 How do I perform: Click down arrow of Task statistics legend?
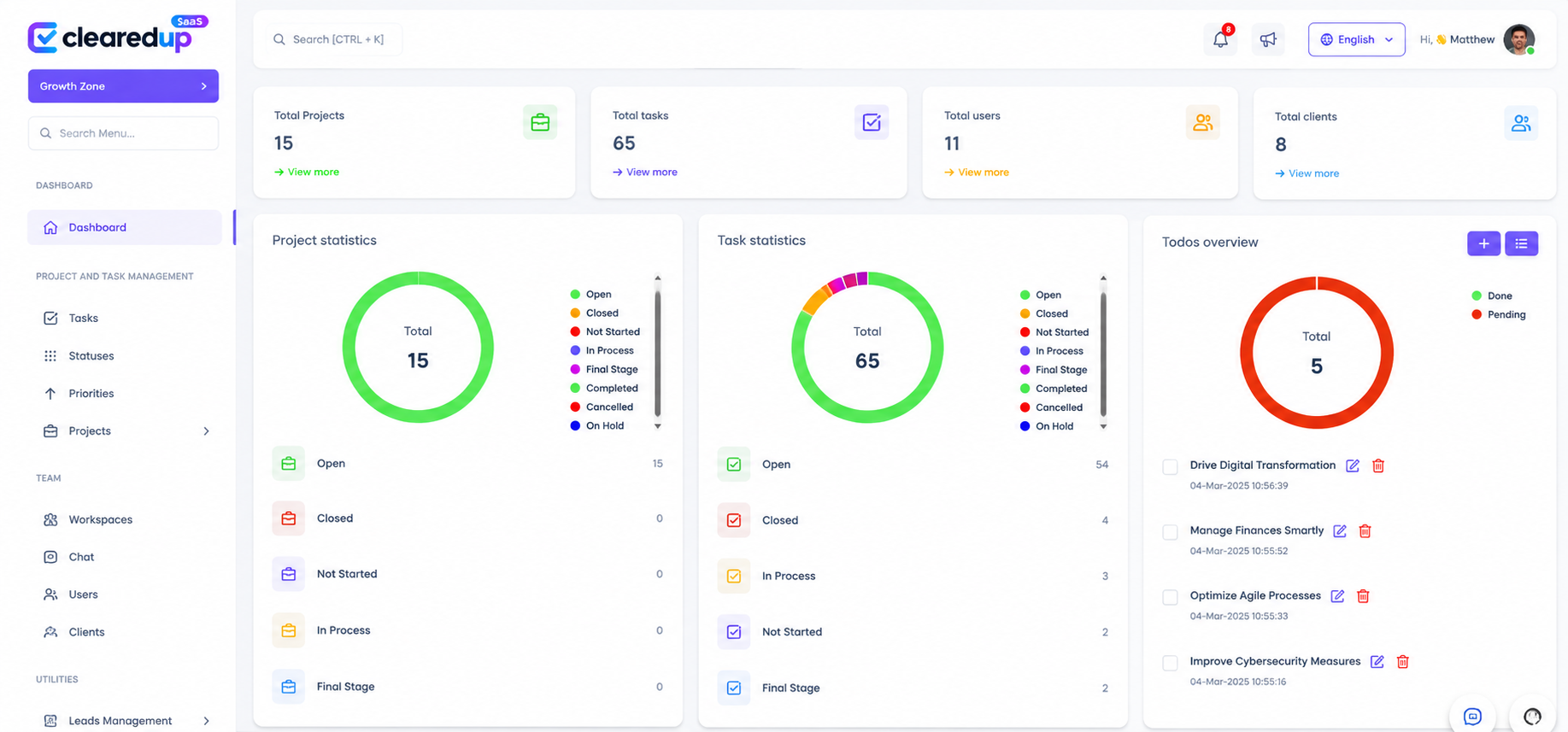[1103, 425]
